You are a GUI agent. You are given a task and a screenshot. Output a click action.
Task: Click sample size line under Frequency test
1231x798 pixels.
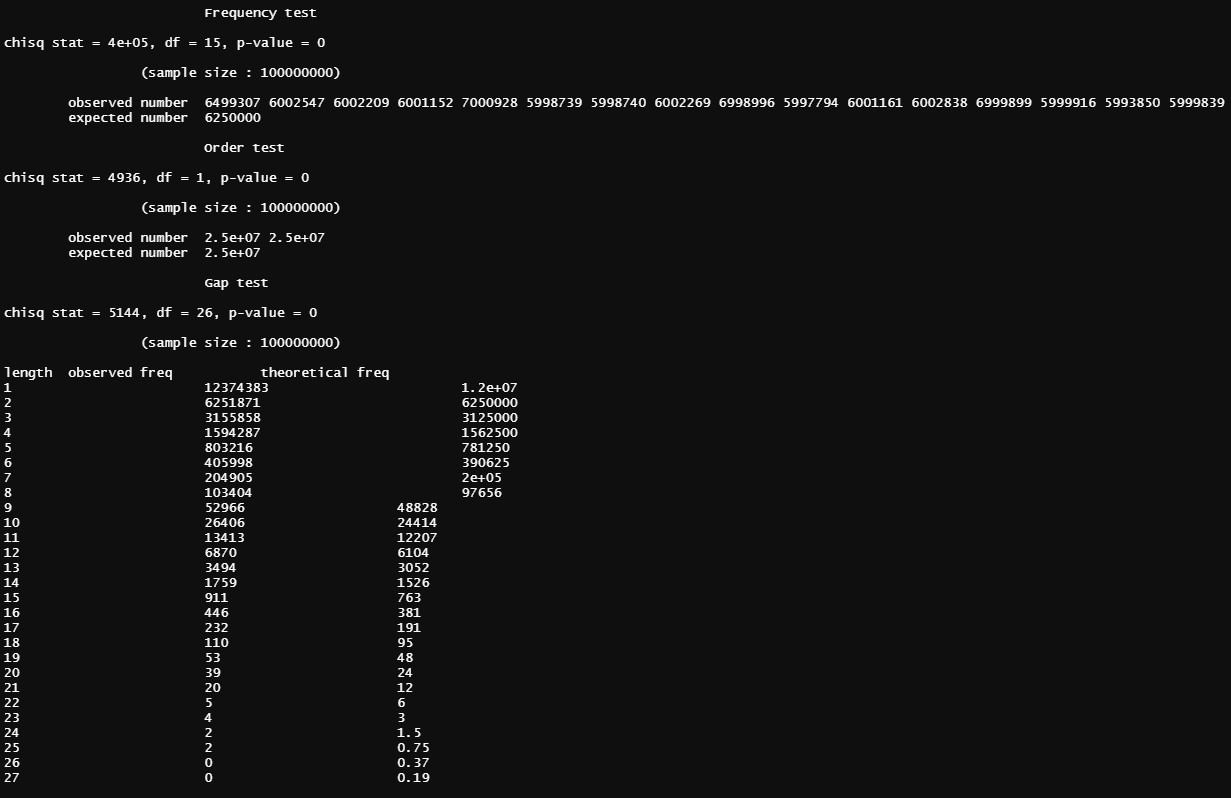click(240, 73)
